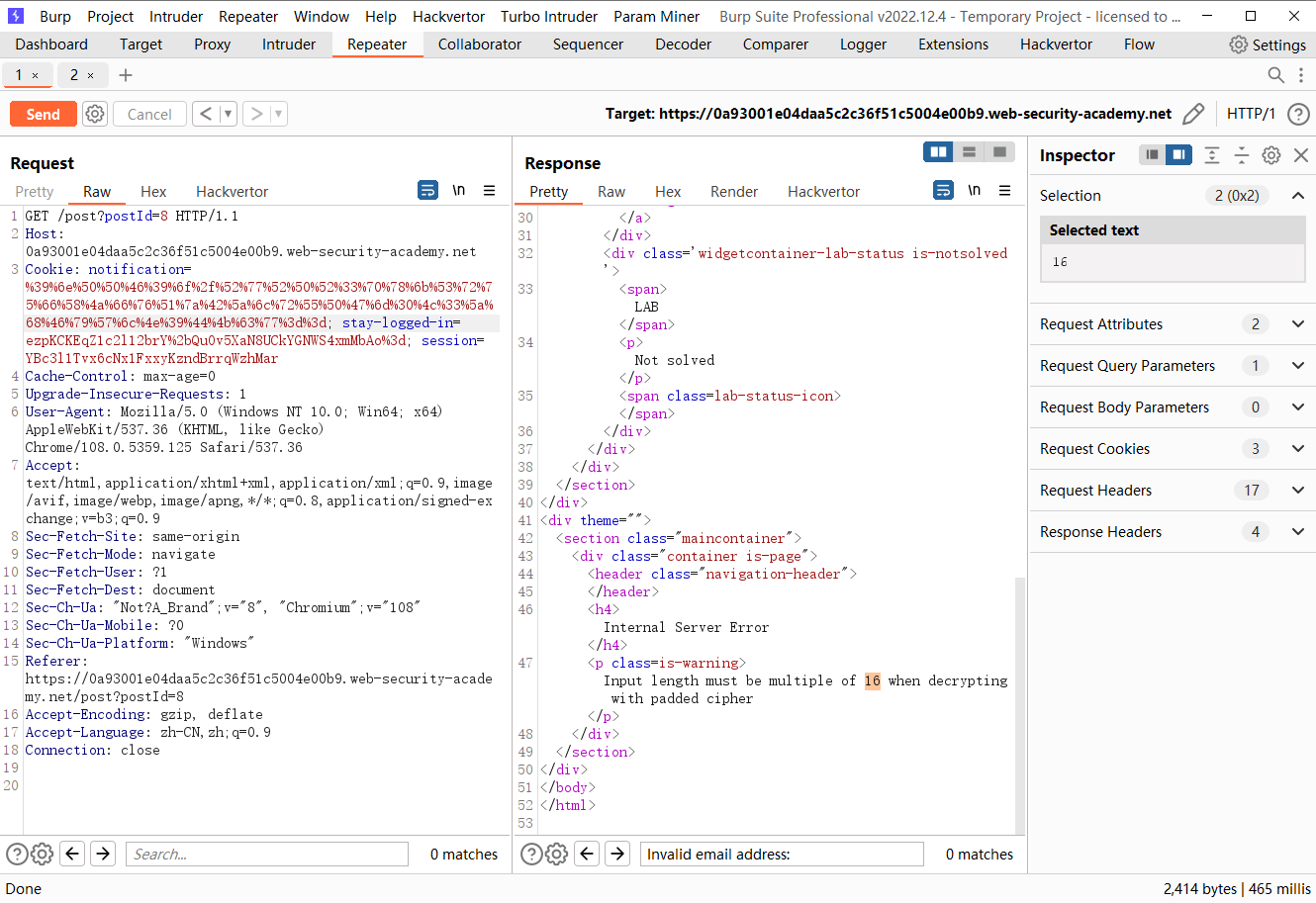Close the Inspector panel
1316x903 pixels.
pos(1301,155)
